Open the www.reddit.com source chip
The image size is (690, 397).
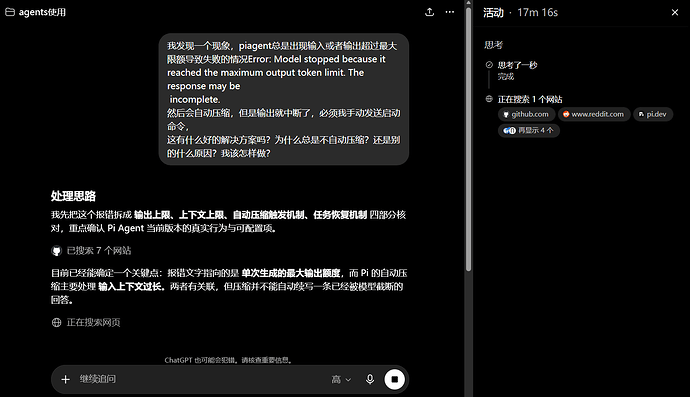click(594, 114)
